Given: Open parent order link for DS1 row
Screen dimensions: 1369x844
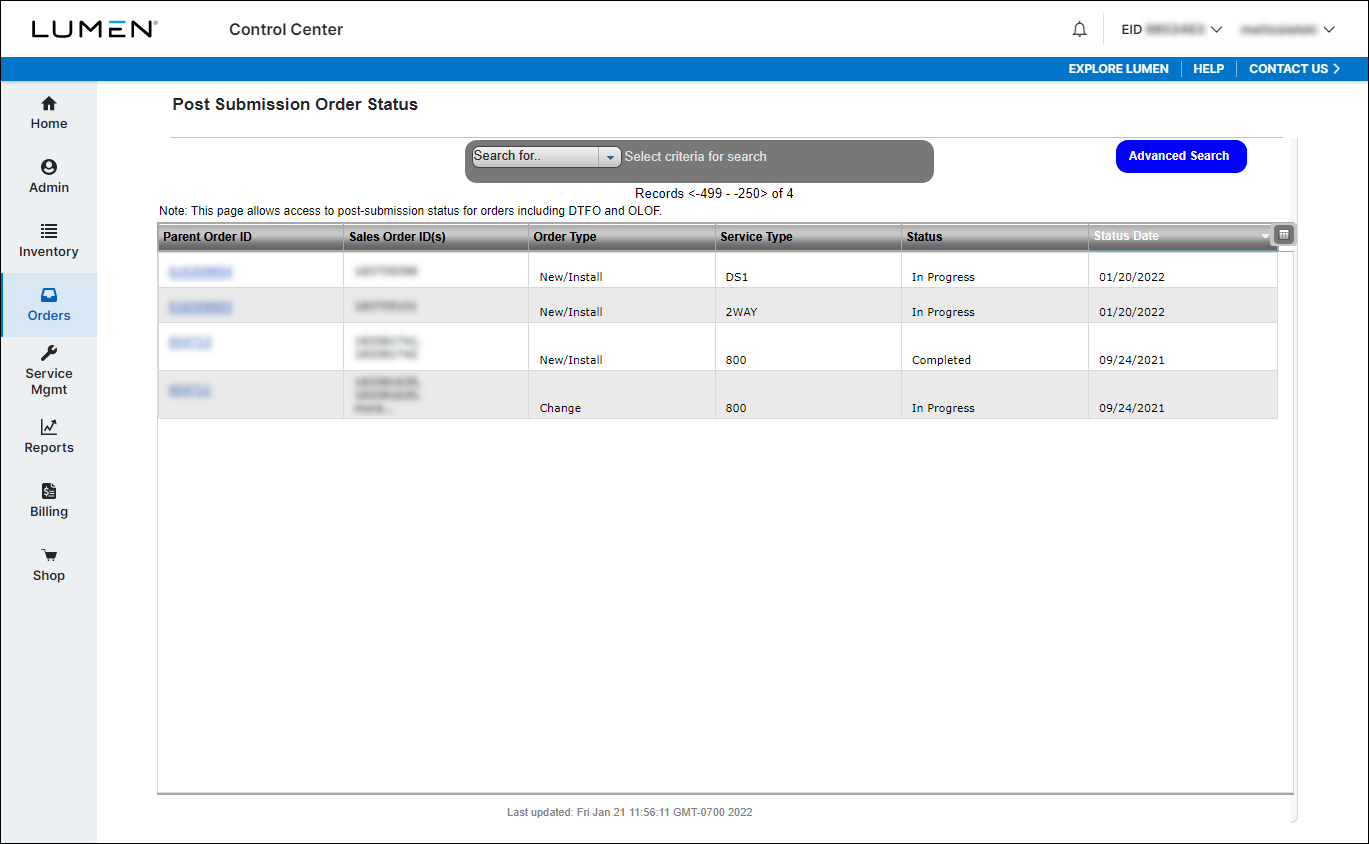Looking at the screenshot, I should (201, 271).
